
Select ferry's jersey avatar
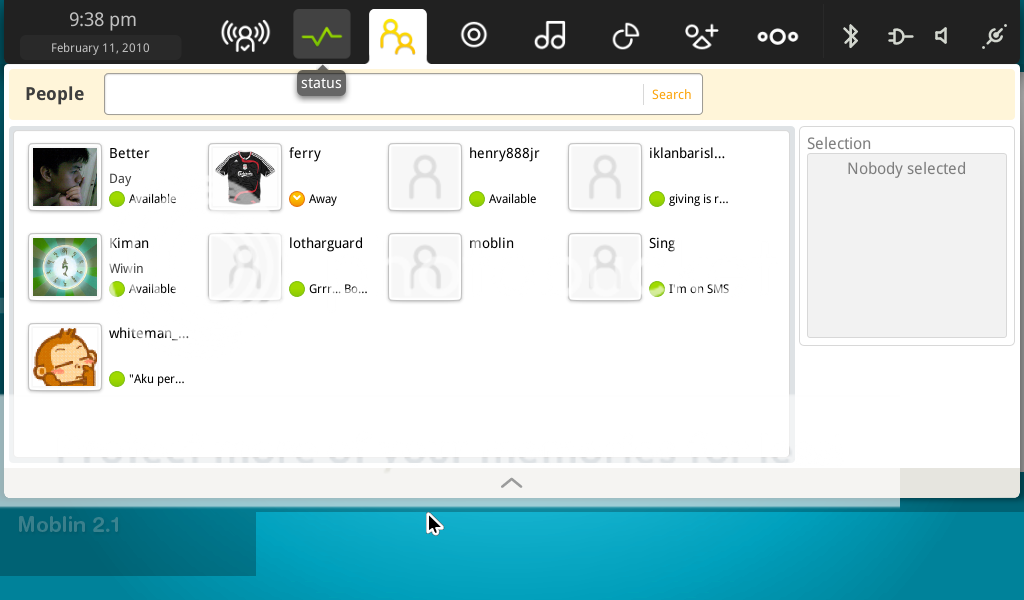[245, 177]
